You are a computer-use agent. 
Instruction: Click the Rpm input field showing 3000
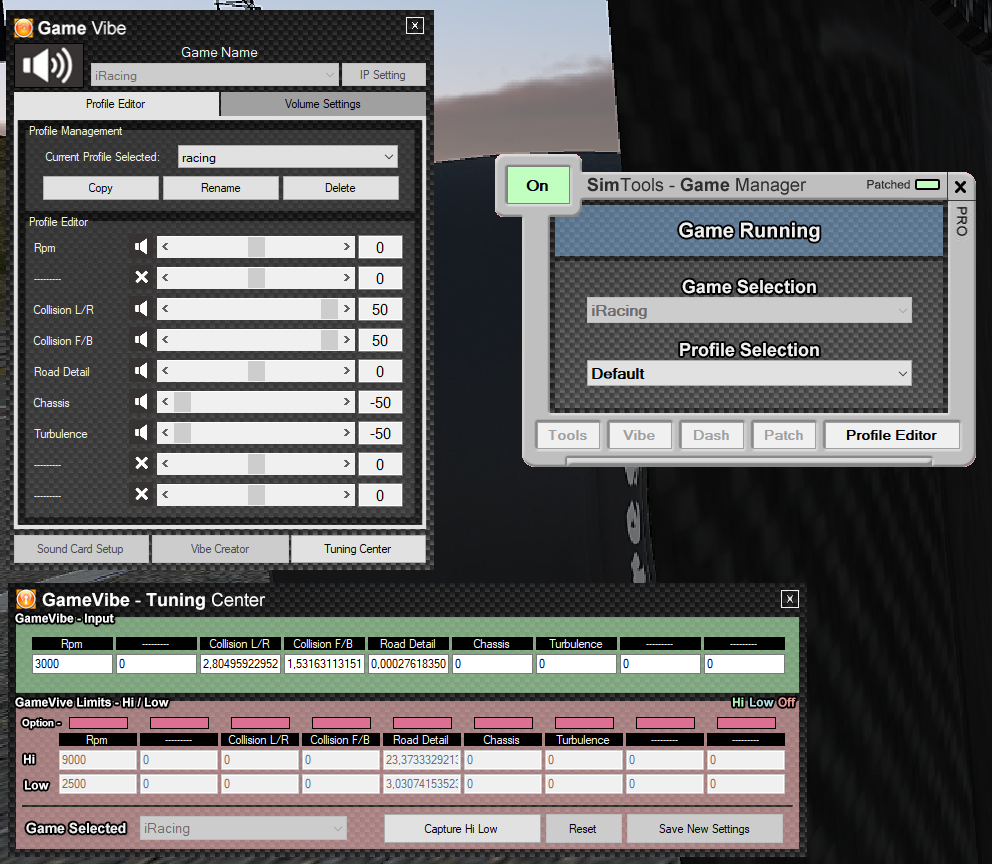point(72,663)
